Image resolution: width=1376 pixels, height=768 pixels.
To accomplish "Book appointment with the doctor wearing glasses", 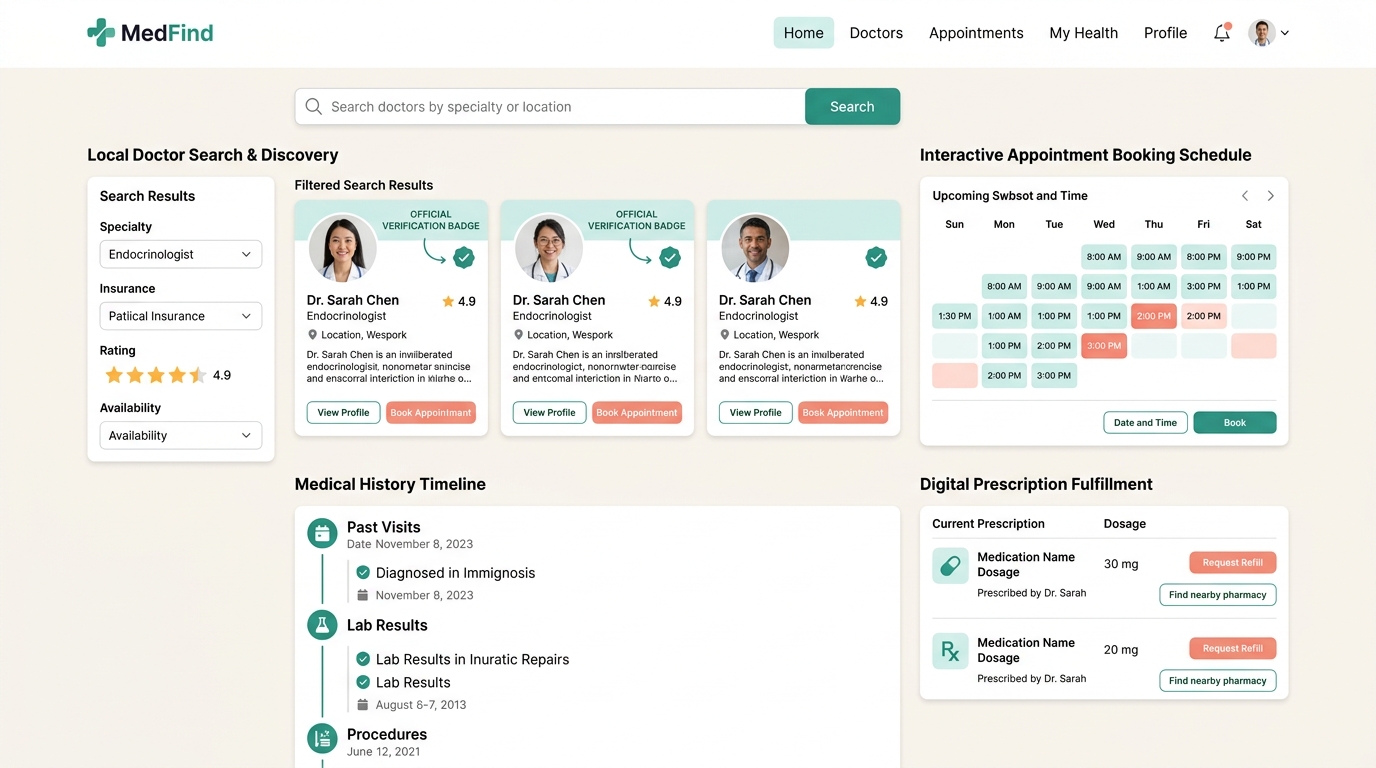I will [x=637, y=412].
